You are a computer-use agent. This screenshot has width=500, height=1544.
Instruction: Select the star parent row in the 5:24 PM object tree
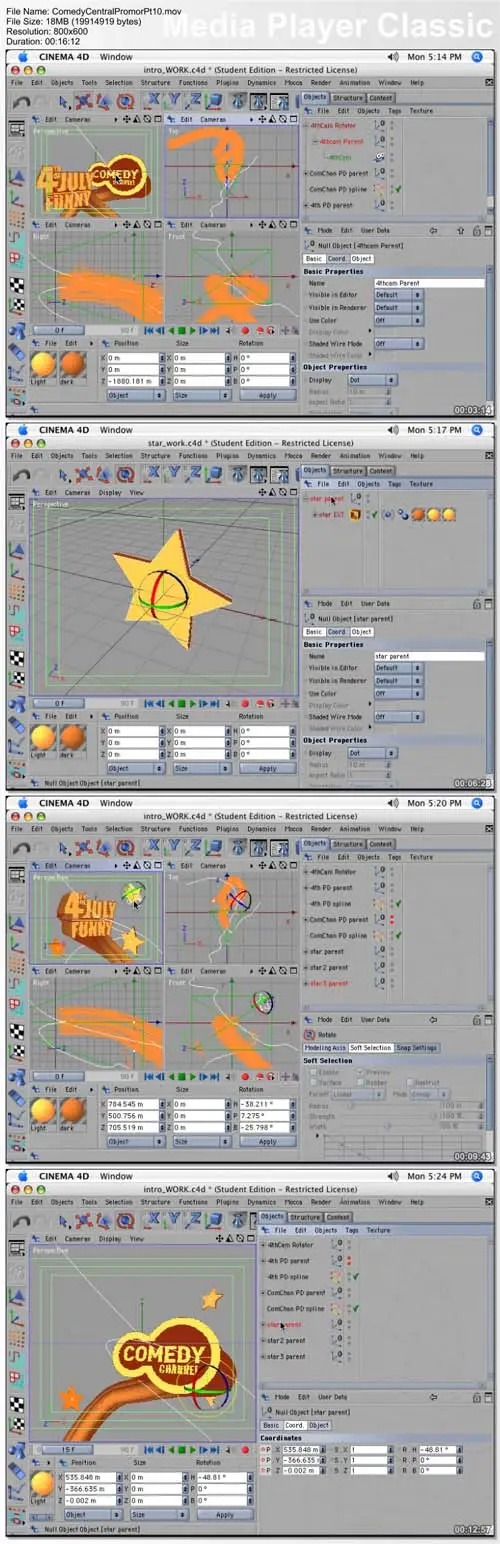coord(285,1324)
